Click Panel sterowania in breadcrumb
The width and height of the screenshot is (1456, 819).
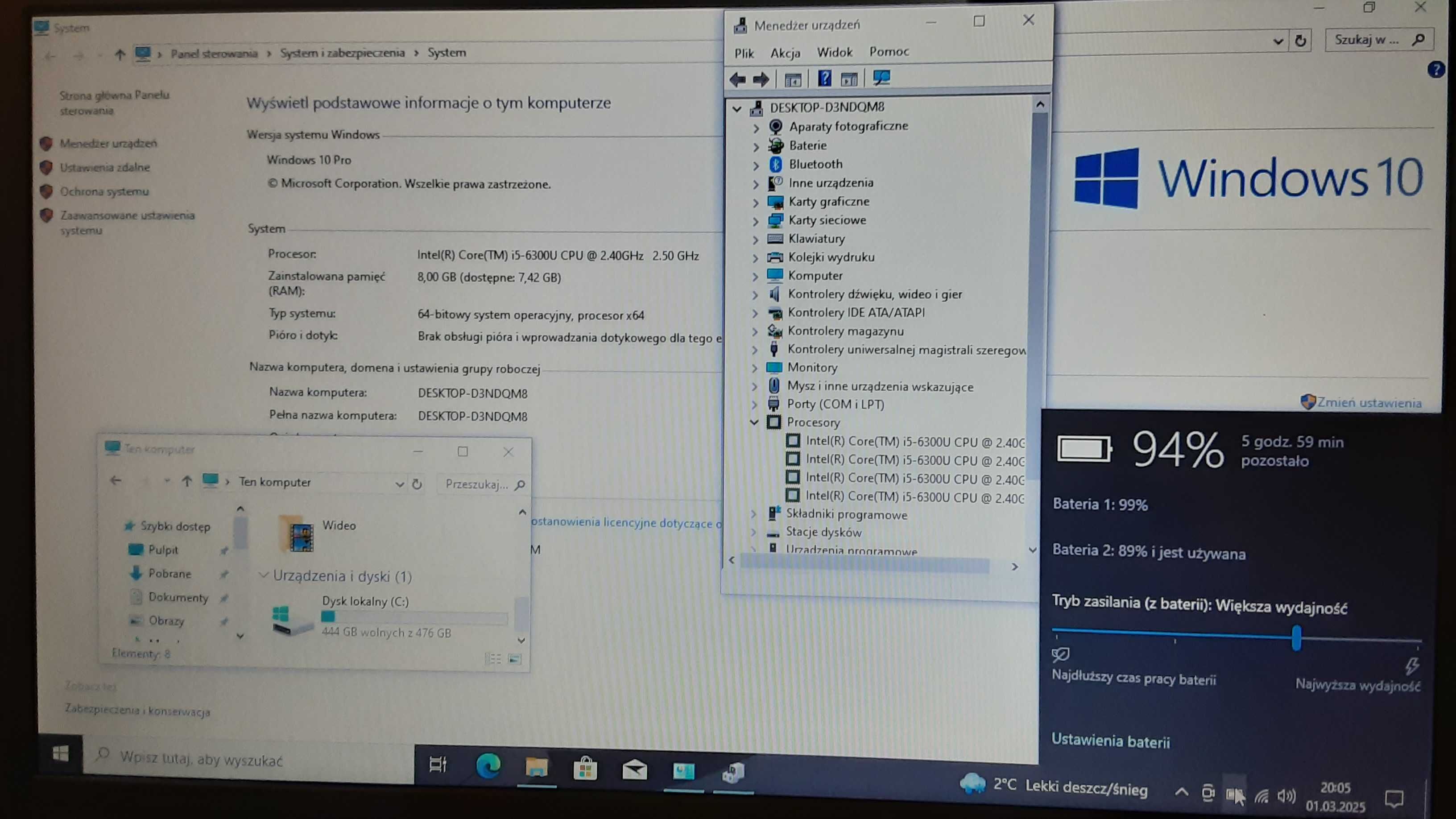(214, 54)
